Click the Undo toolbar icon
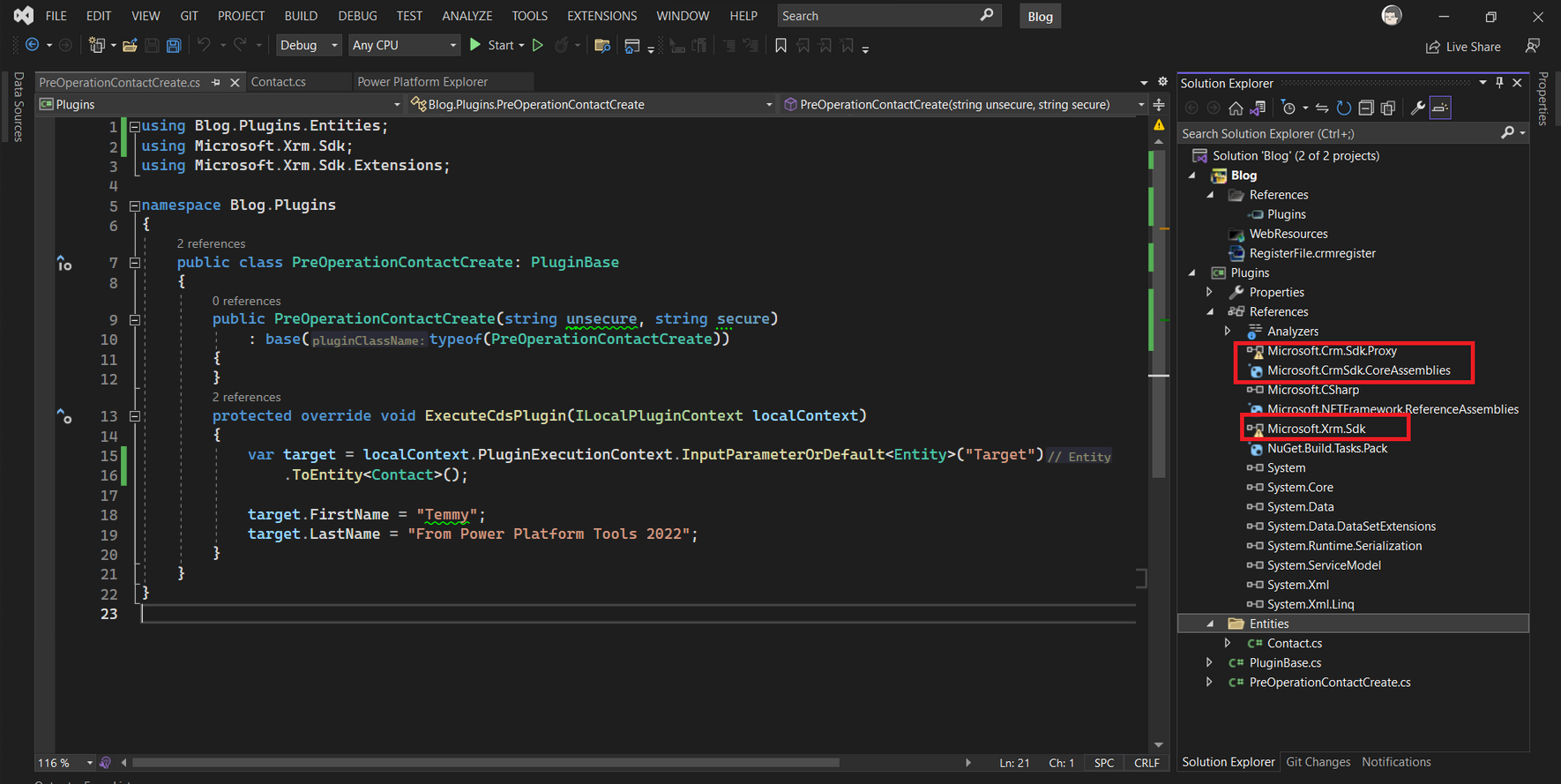Screen dimensions: 1561x784 204,45
